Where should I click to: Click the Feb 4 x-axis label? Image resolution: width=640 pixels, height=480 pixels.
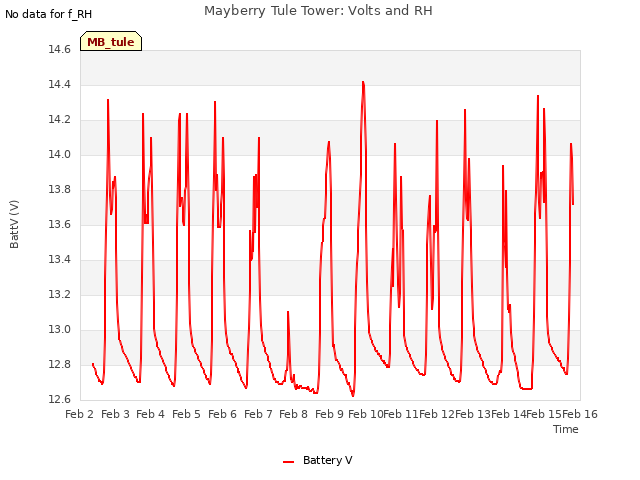(151, 414)
